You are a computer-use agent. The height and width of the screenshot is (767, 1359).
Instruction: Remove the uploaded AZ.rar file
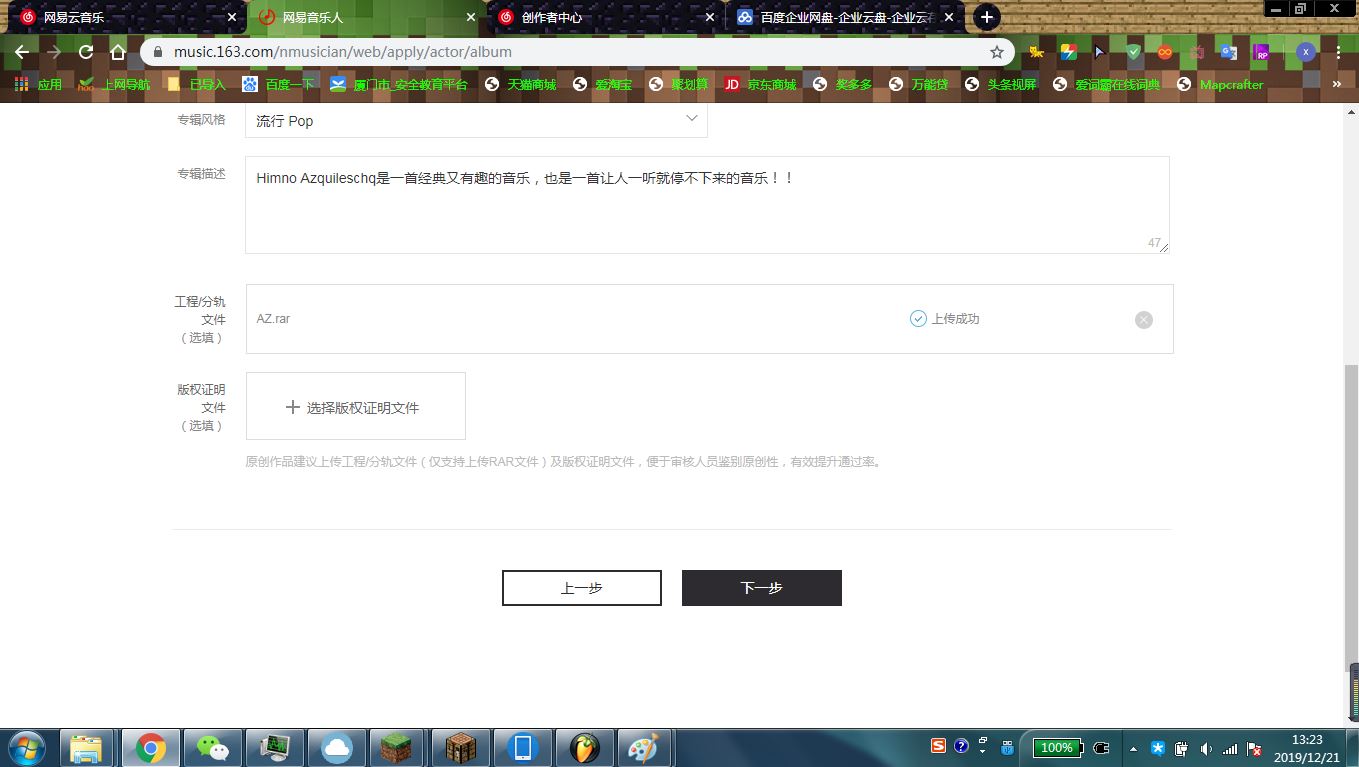pos(1143,319)
